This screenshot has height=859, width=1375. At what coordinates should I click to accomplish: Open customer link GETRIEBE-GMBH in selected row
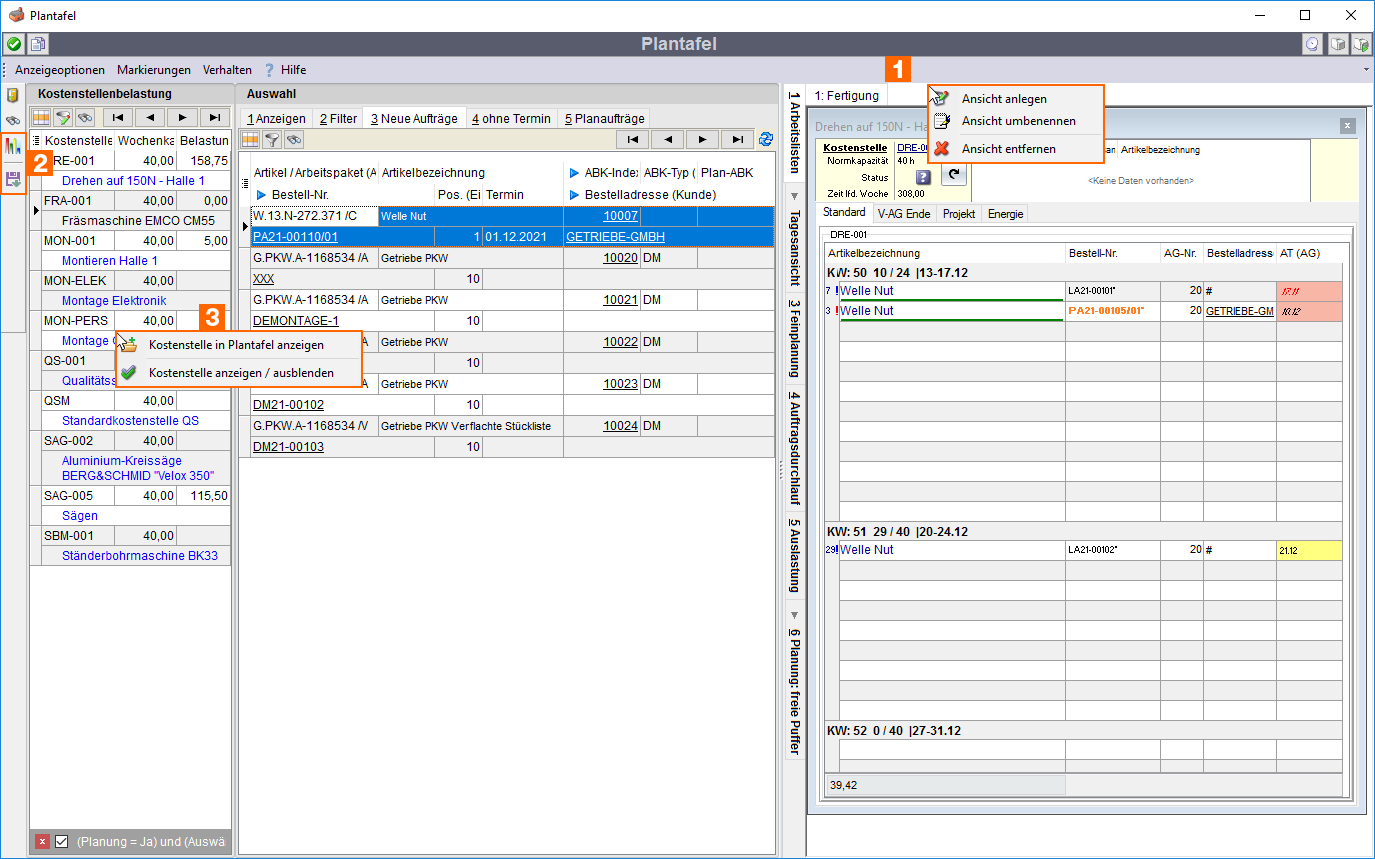[x=615, y=237]
